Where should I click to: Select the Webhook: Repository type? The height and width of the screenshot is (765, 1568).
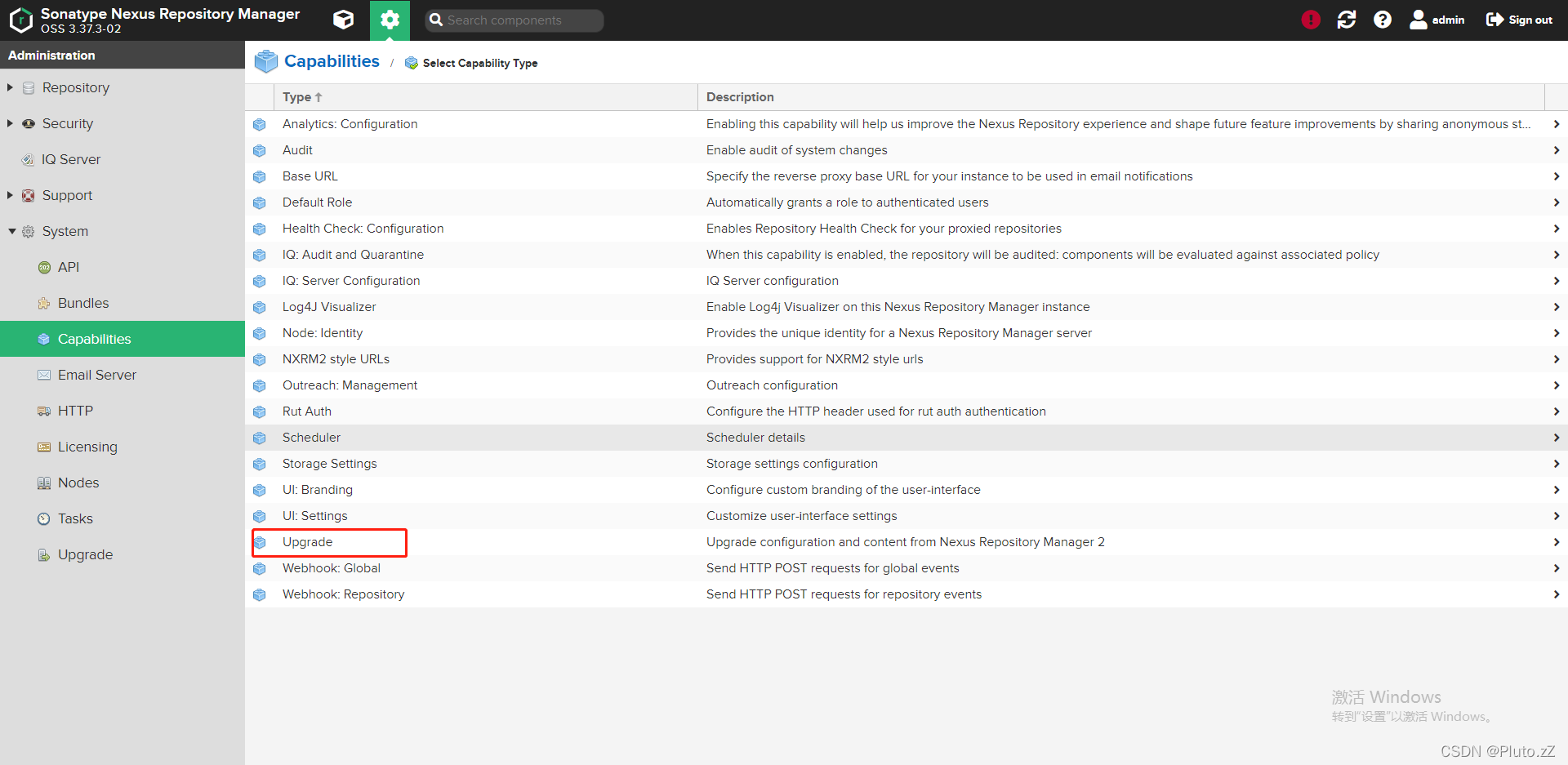[x=343, y=594]
